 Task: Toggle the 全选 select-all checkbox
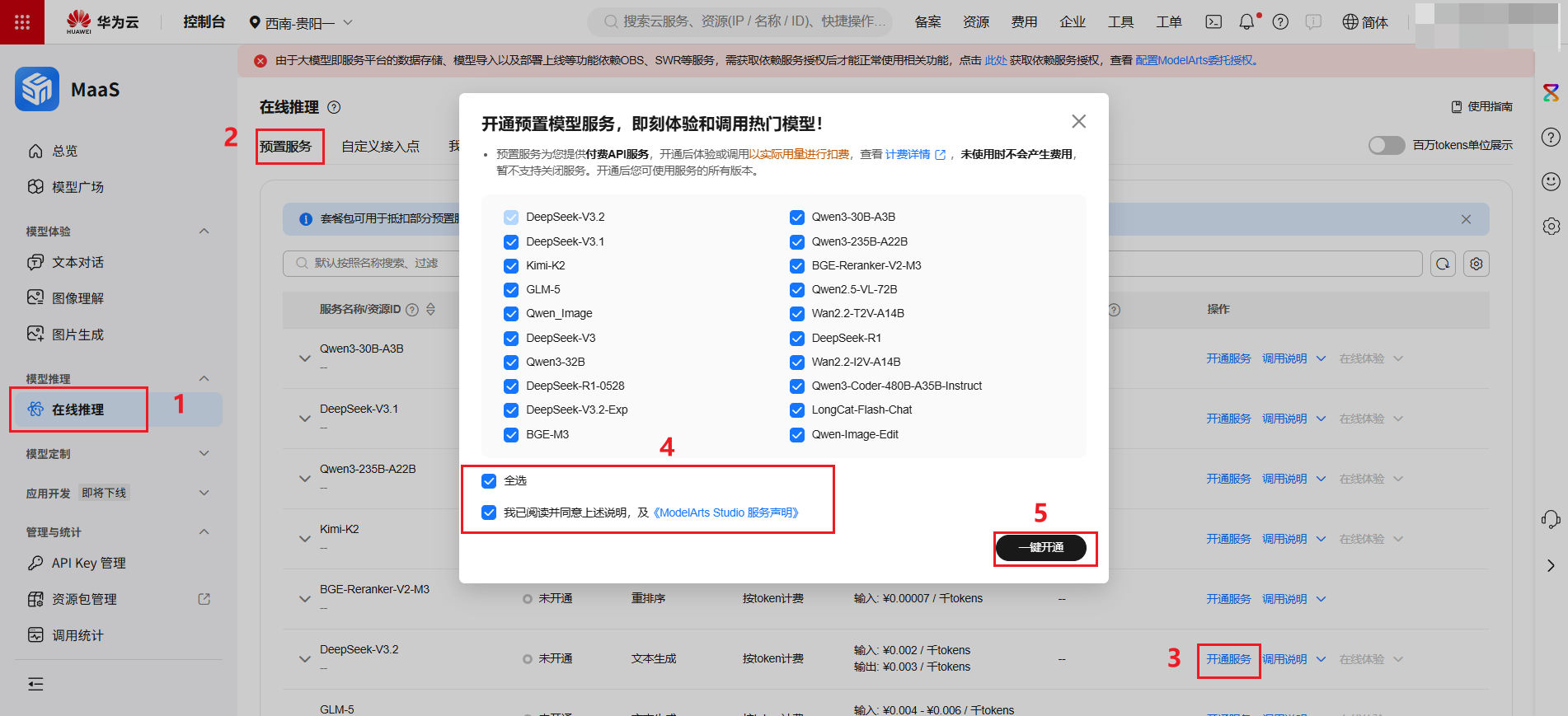point(489,480)
